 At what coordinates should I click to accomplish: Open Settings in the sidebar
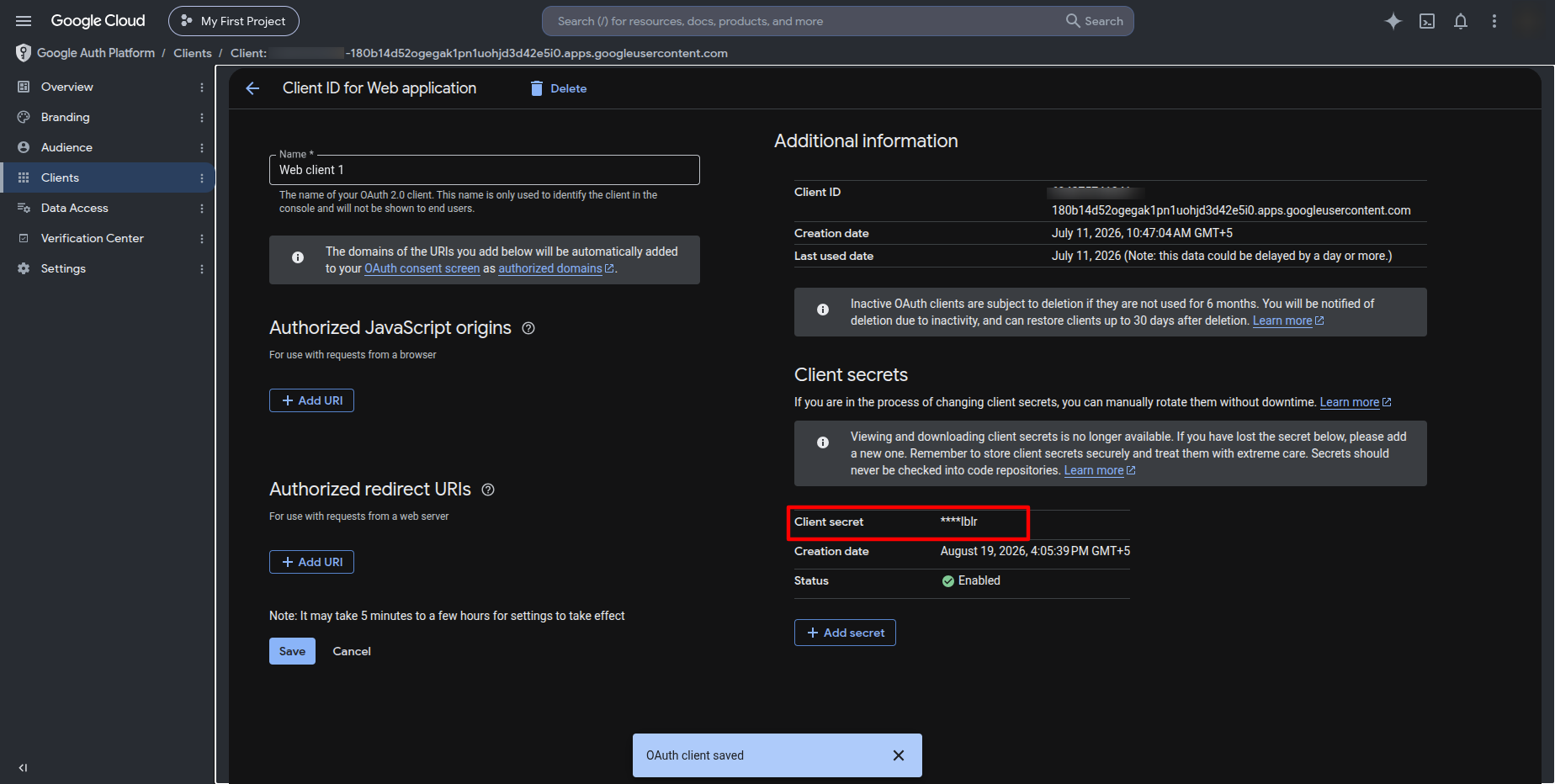click(x=63, y=268)
